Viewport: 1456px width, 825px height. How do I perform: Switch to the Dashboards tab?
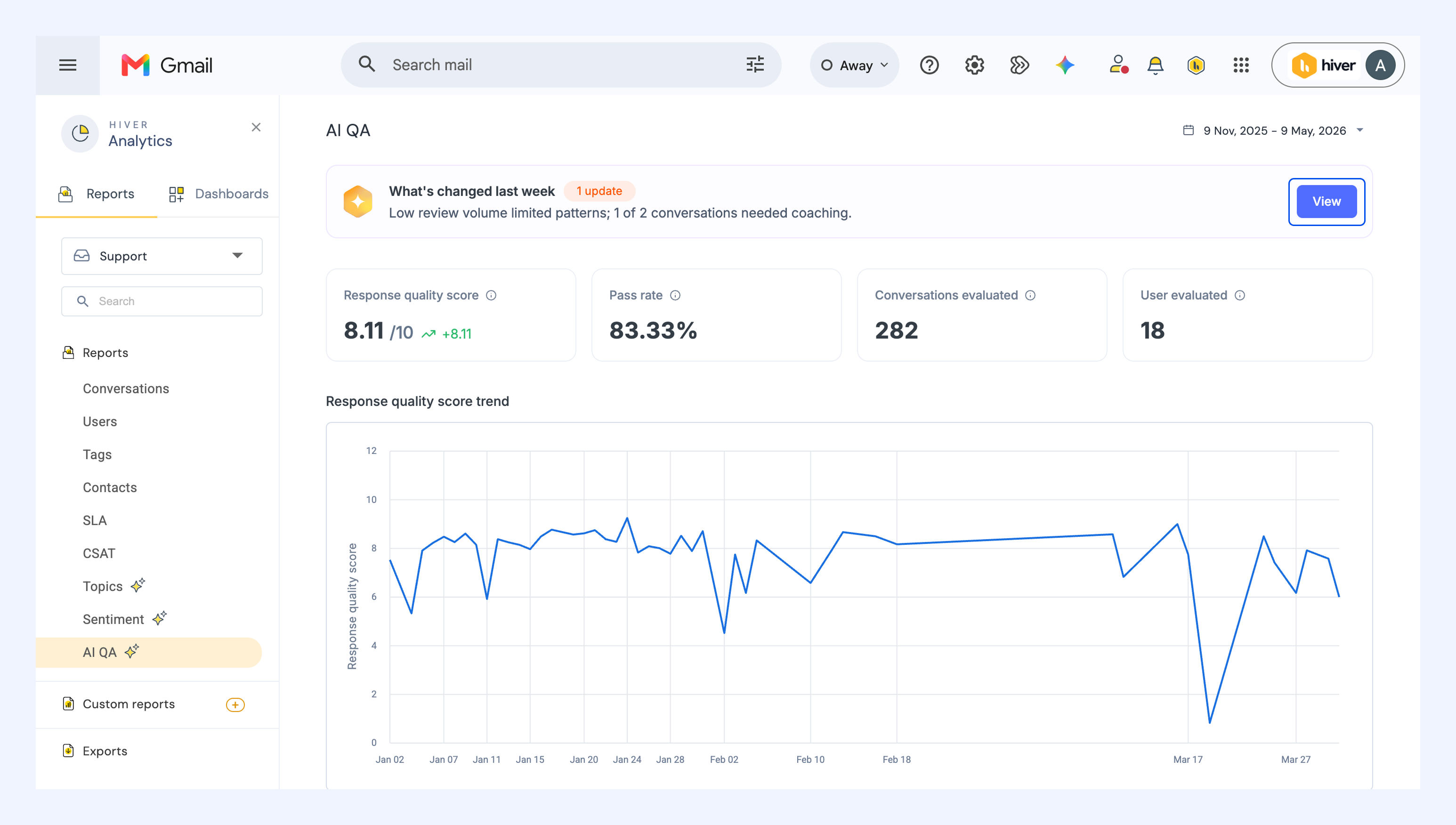218,194
